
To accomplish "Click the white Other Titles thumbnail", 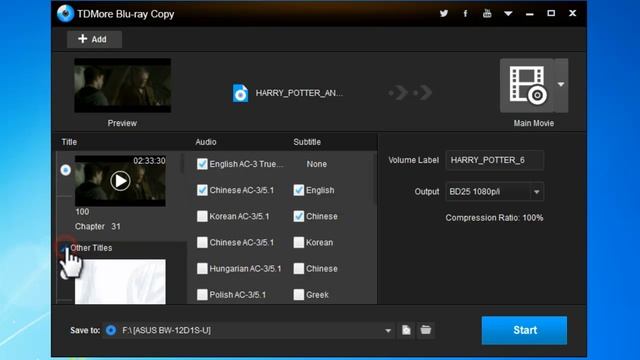I will [x=120, y=282].
